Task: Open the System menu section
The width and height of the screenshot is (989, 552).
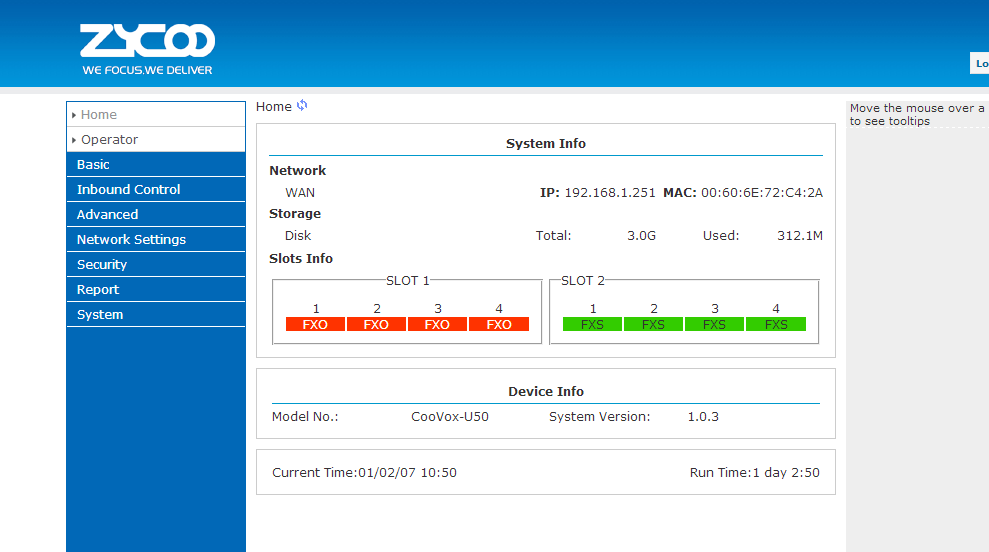Action: 100,315
